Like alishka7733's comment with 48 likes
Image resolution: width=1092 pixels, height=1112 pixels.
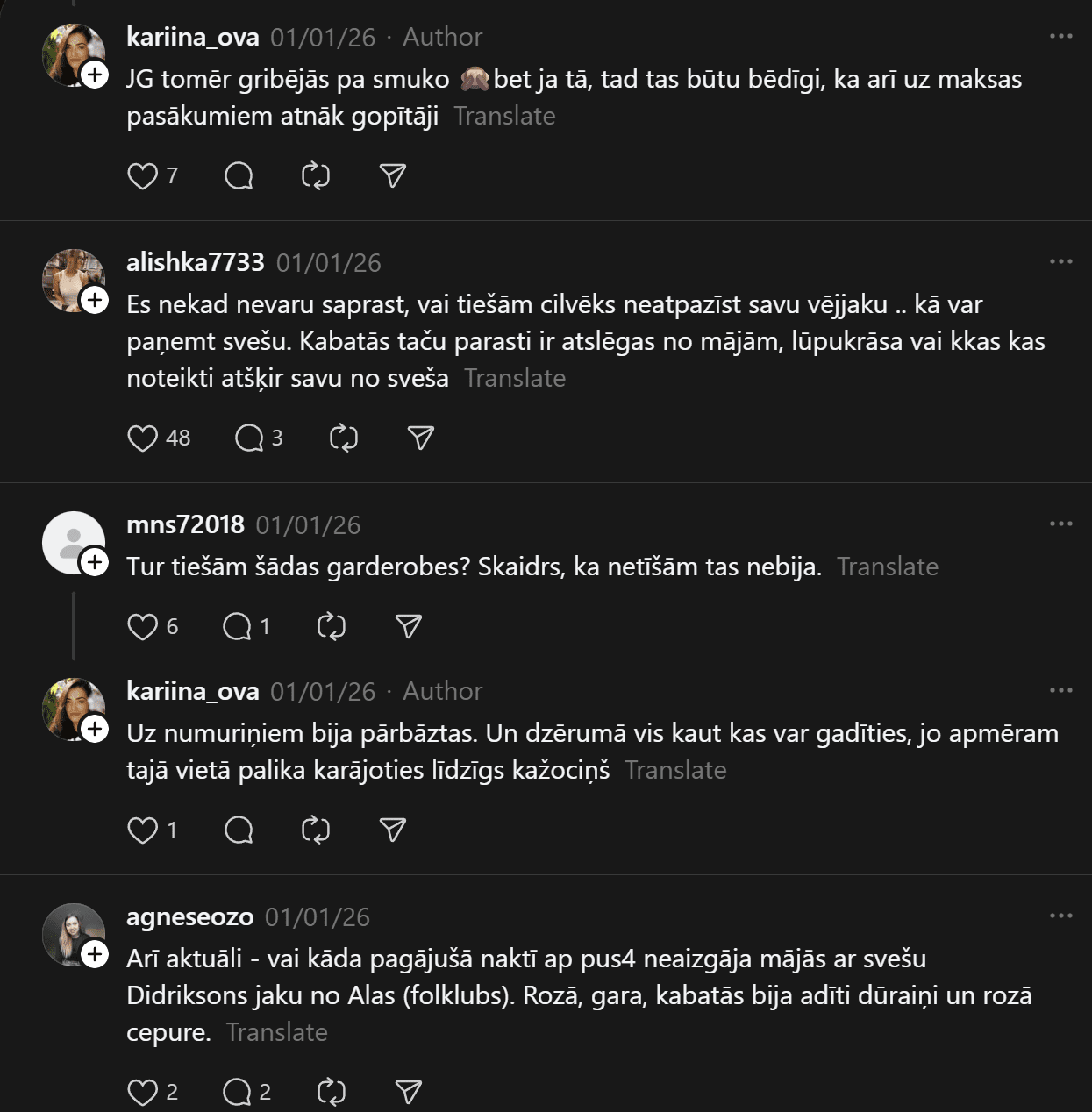coord(142,438)
